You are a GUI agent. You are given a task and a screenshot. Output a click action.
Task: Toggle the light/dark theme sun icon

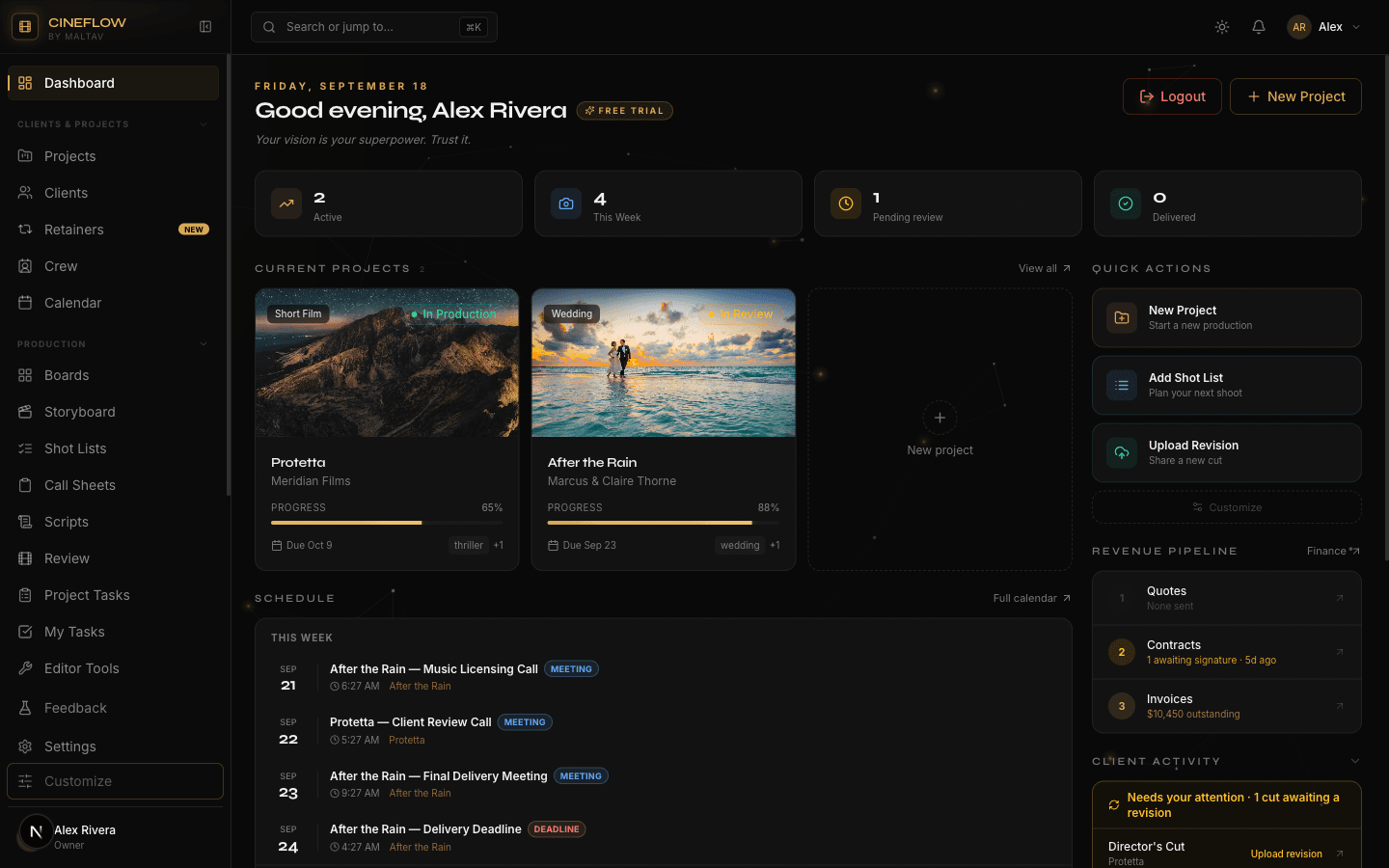(1222, 27)
